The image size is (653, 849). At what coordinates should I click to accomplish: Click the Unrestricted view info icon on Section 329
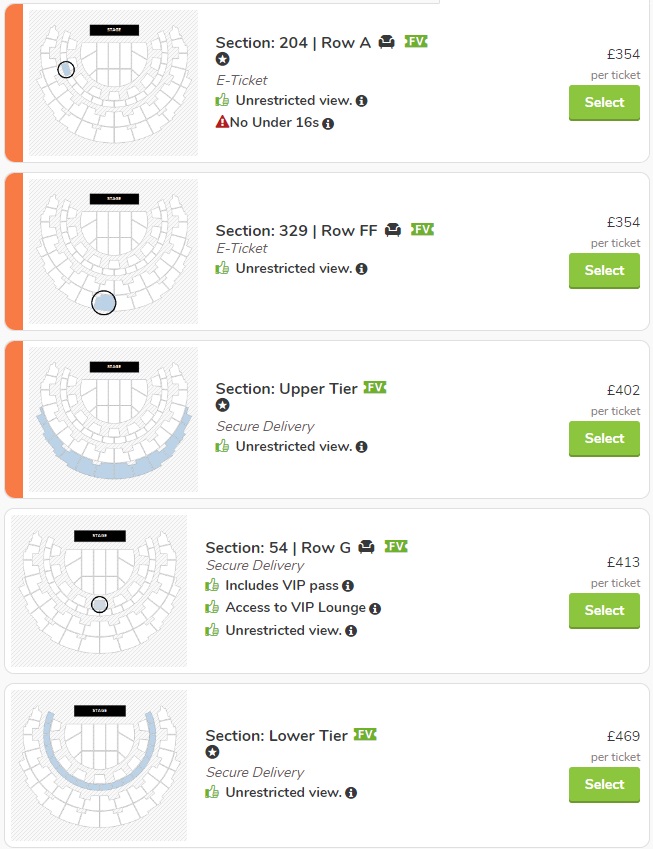click(362, 269)
